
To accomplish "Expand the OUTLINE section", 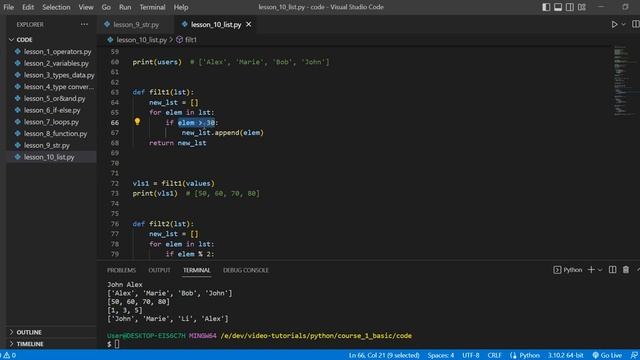I will tap(29, 332).
